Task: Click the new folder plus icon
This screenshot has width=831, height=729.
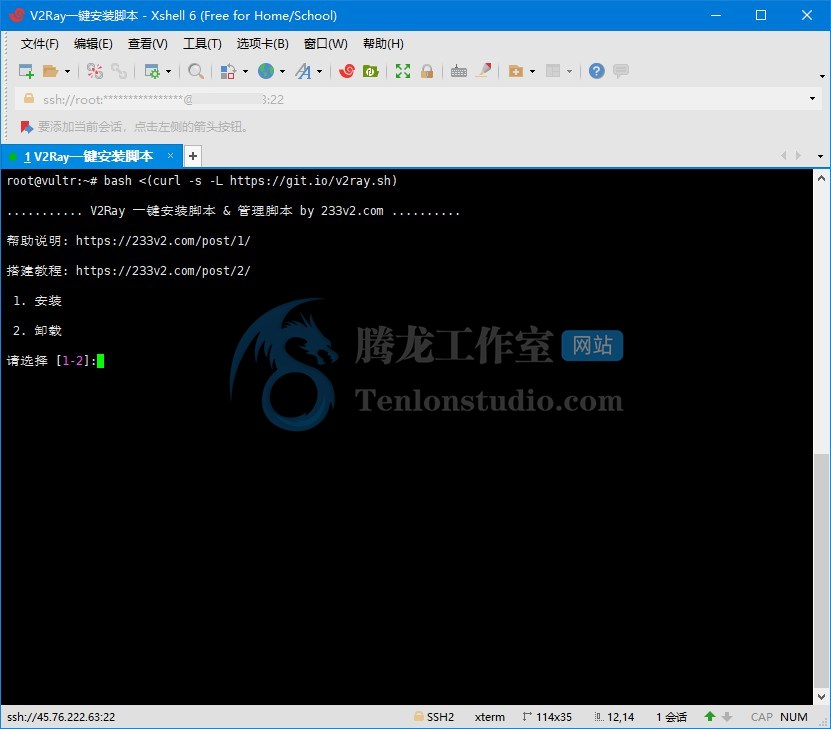Action: (x=516, y=71)
